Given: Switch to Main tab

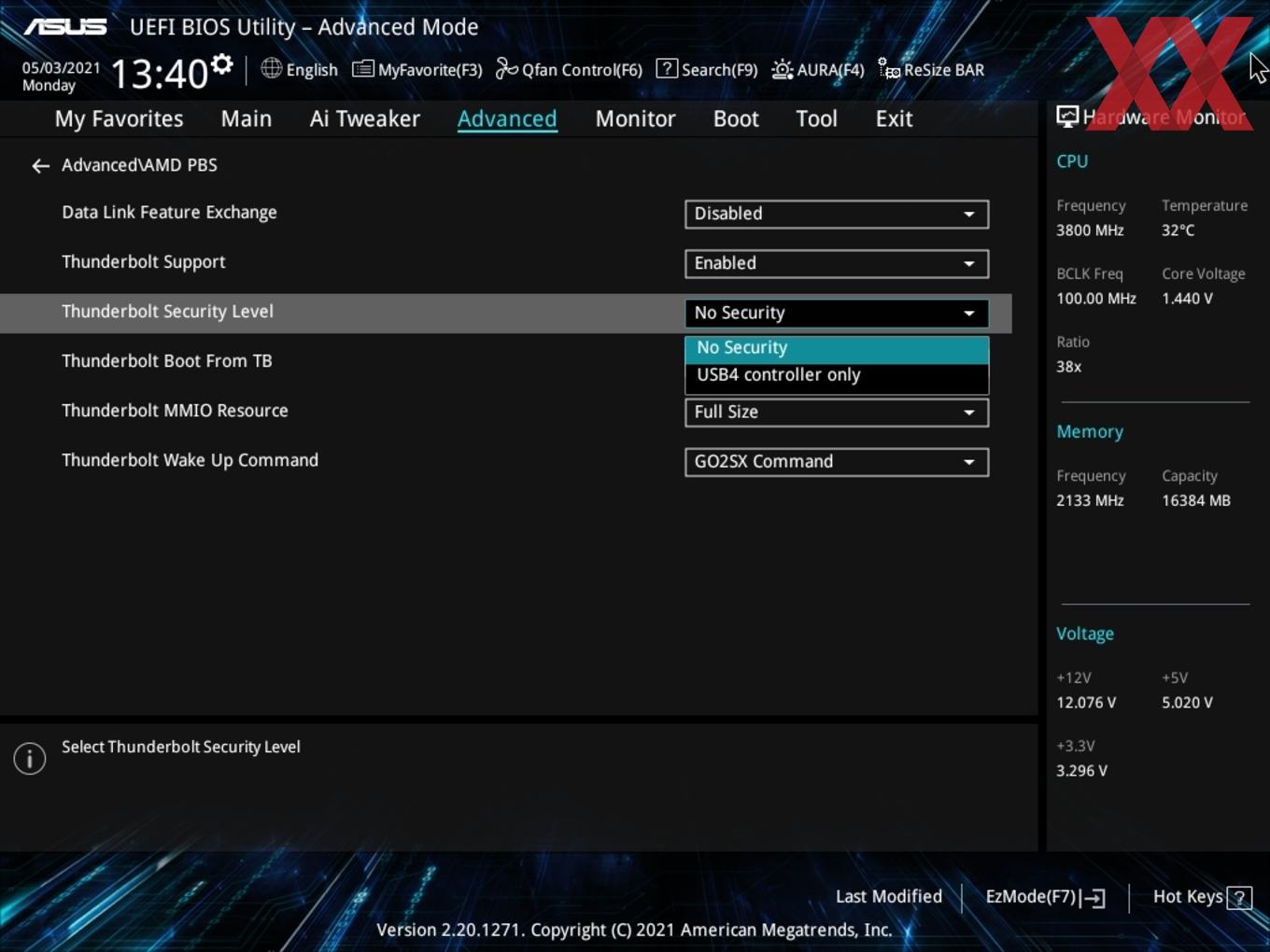Looking at the screenshot, I should click(x=247, y=119).
